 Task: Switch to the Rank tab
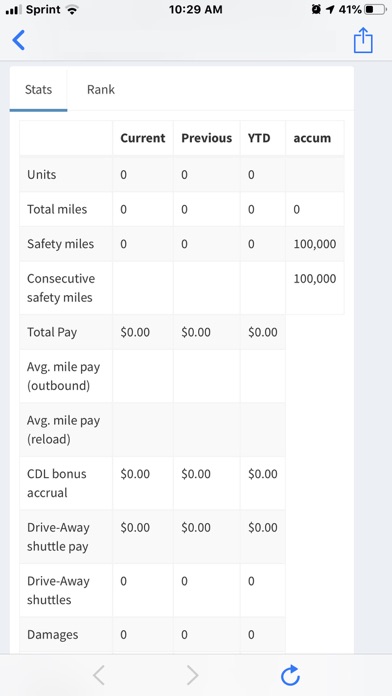click(x=101, y=89)
